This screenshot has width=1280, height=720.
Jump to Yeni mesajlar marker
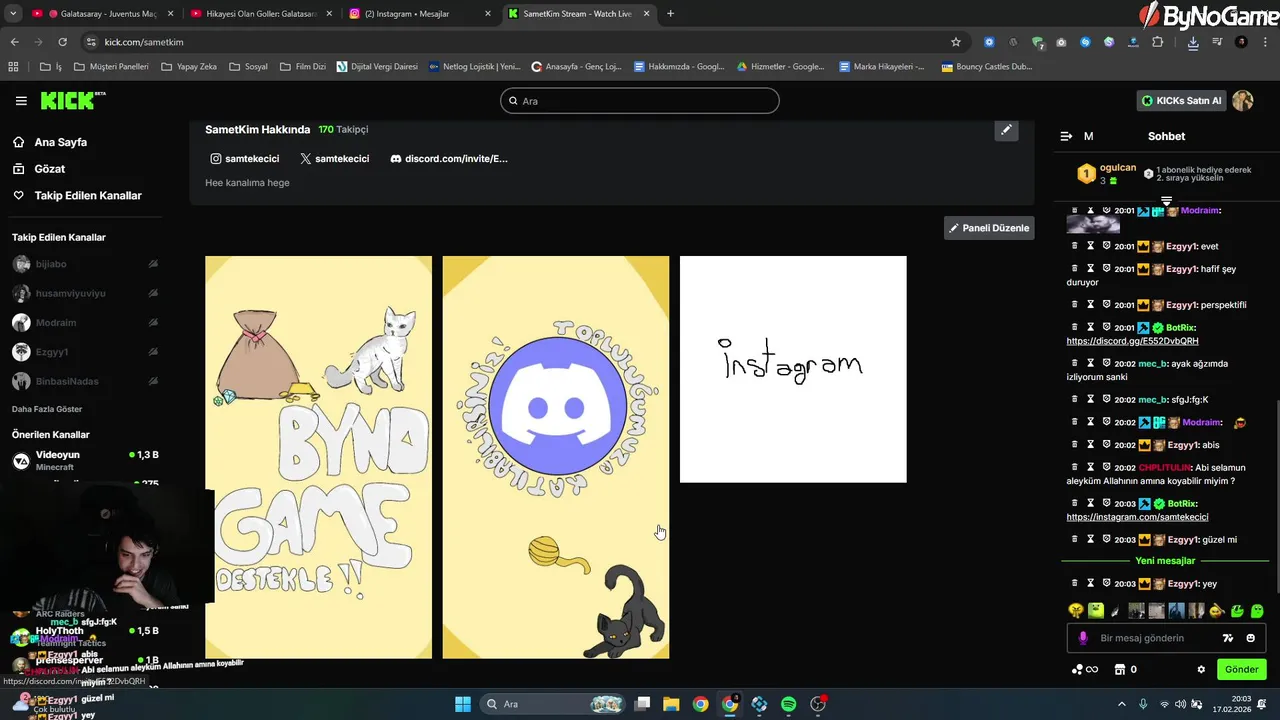point(1165,561)
